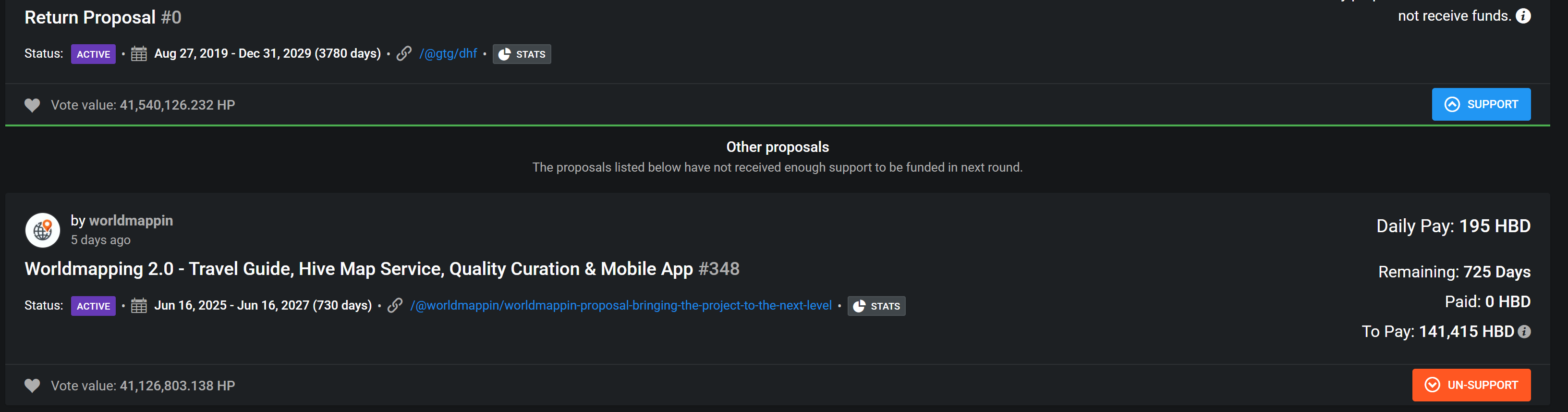Click the heart icon next to 41,540,126.232 HP
This screenshot has width=1568, height=412.
pyautogui.click(x=32, y=105)
